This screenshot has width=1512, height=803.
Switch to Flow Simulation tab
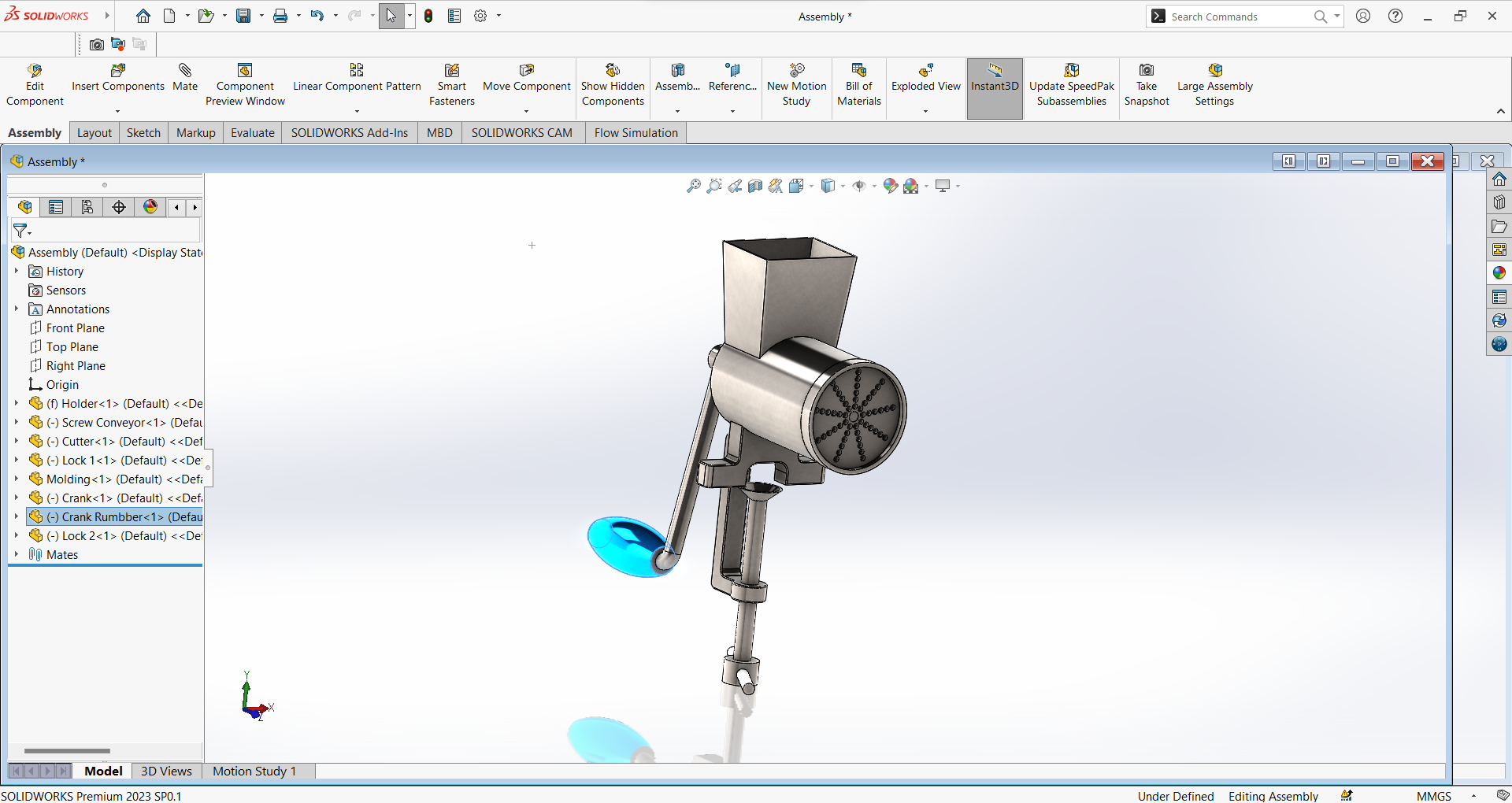pyautogui.click(x=636, y=133)
